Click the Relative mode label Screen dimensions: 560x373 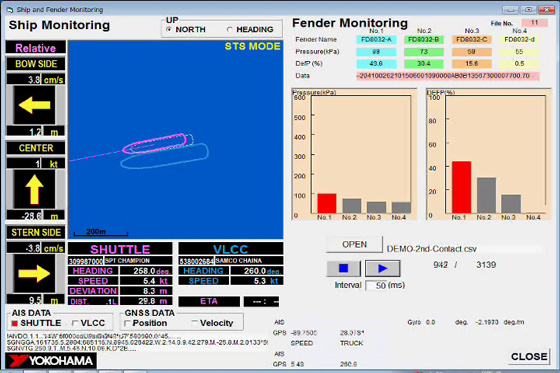tap(35, 48)
